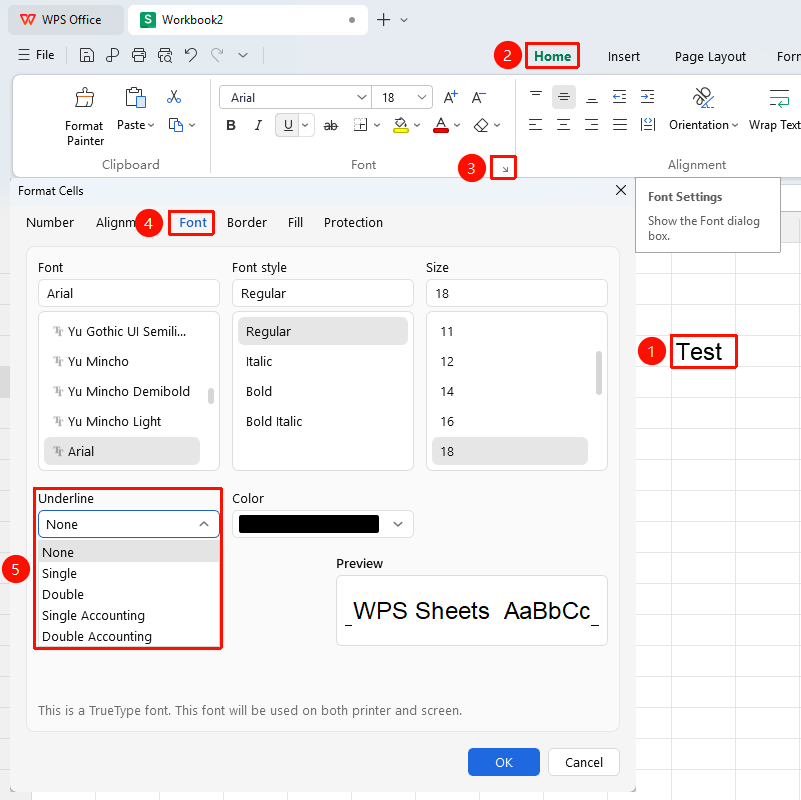Screen dimensions: 801x800
Task: Decrease font size with A- icon
Action: pos(479,97)
